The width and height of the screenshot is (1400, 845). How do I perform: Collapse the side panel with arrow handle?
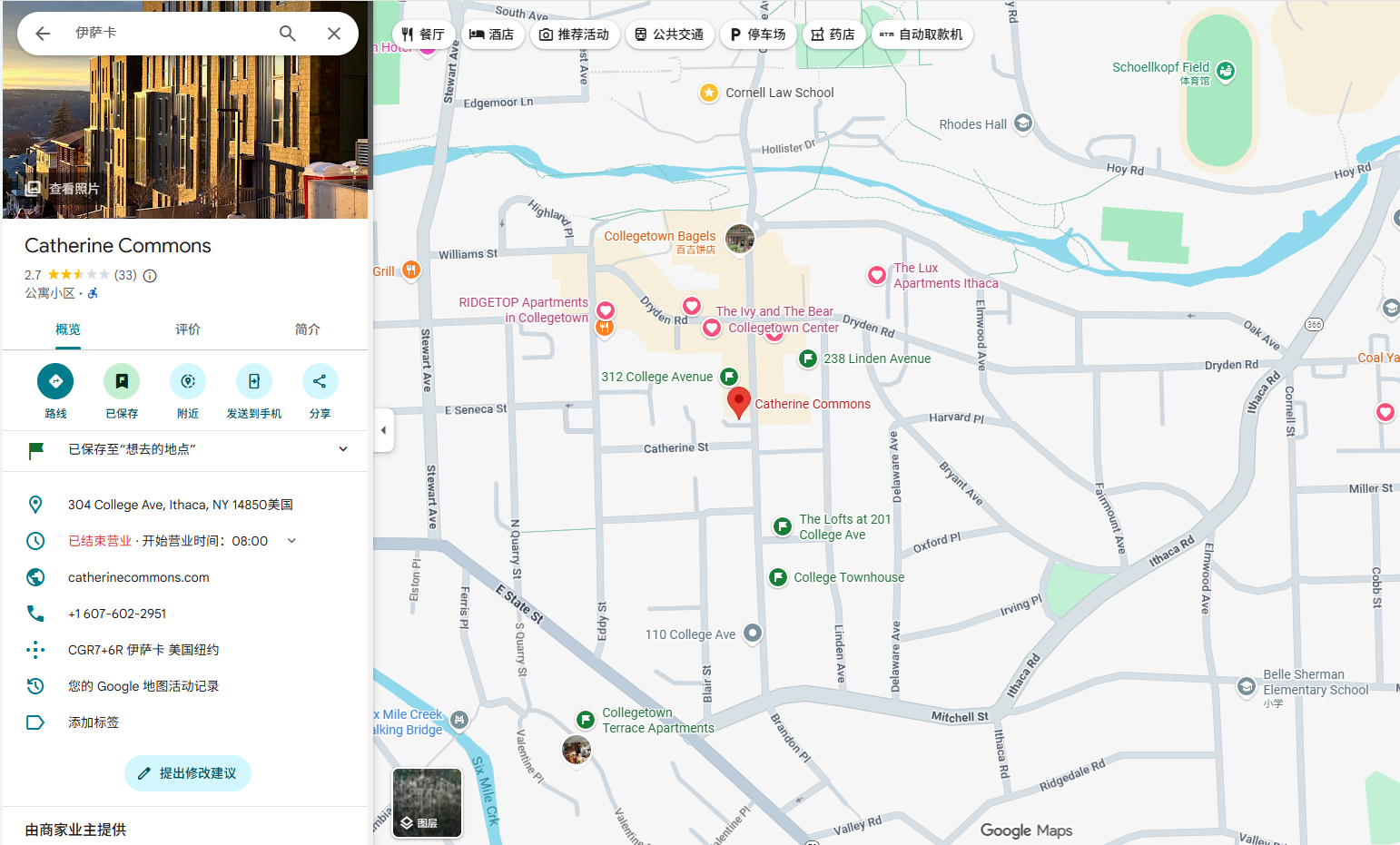click(383, 430)
